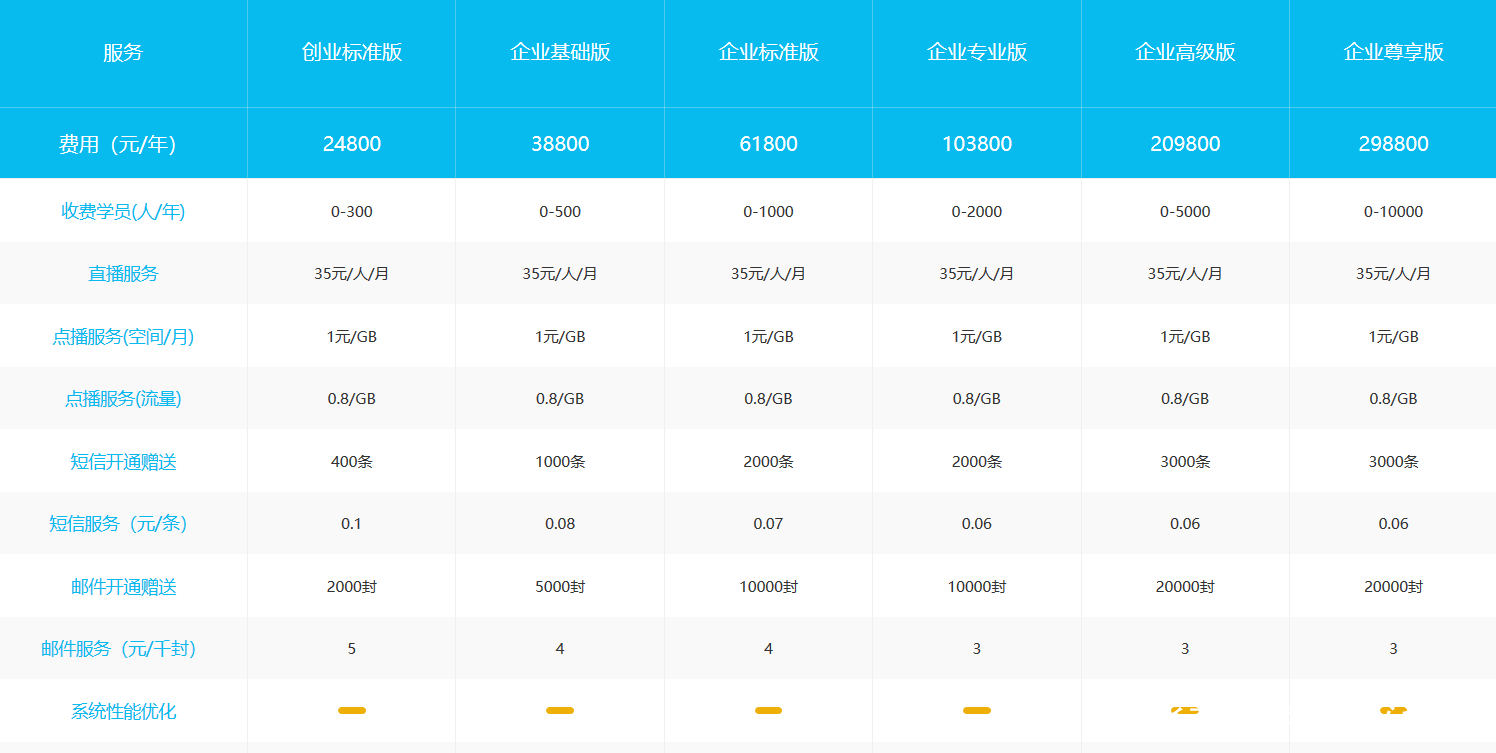The image size is (1496, 753).
Task: Select the 企业基础版 column header
Action: (560, 53)
